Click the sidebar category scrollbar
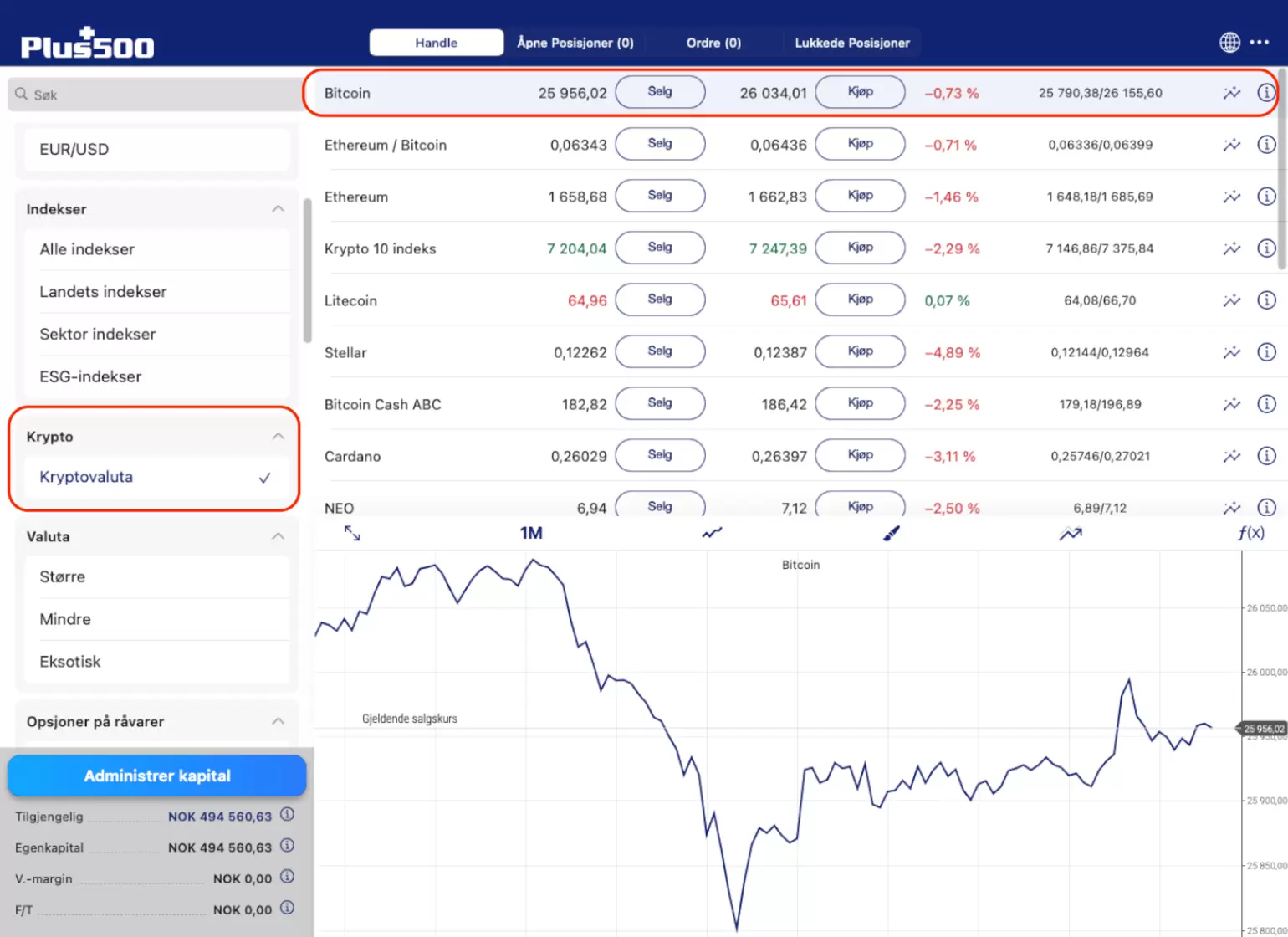The height and width of the screenshot is (937, 1288). click(307, 270)
